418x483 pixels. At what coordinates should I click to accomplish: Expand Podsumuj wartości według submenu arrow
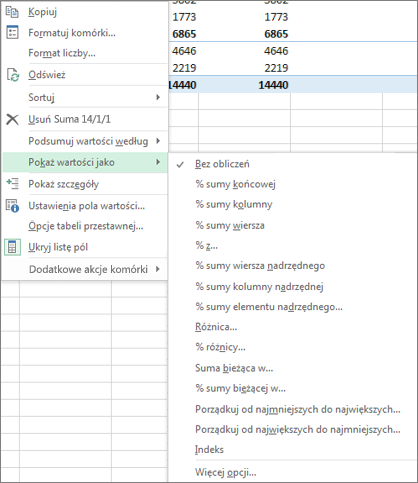coord(158,141)
